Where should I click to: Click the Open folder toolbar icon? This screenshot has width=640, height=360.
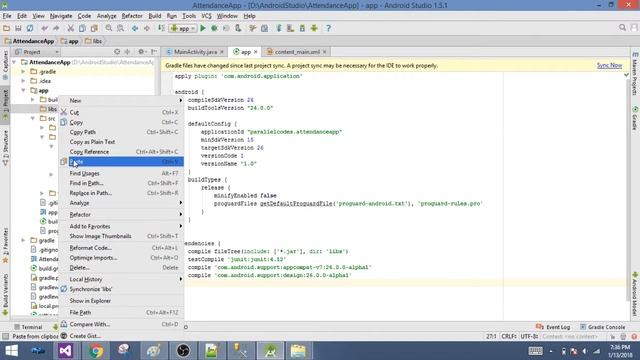point(6,28)
